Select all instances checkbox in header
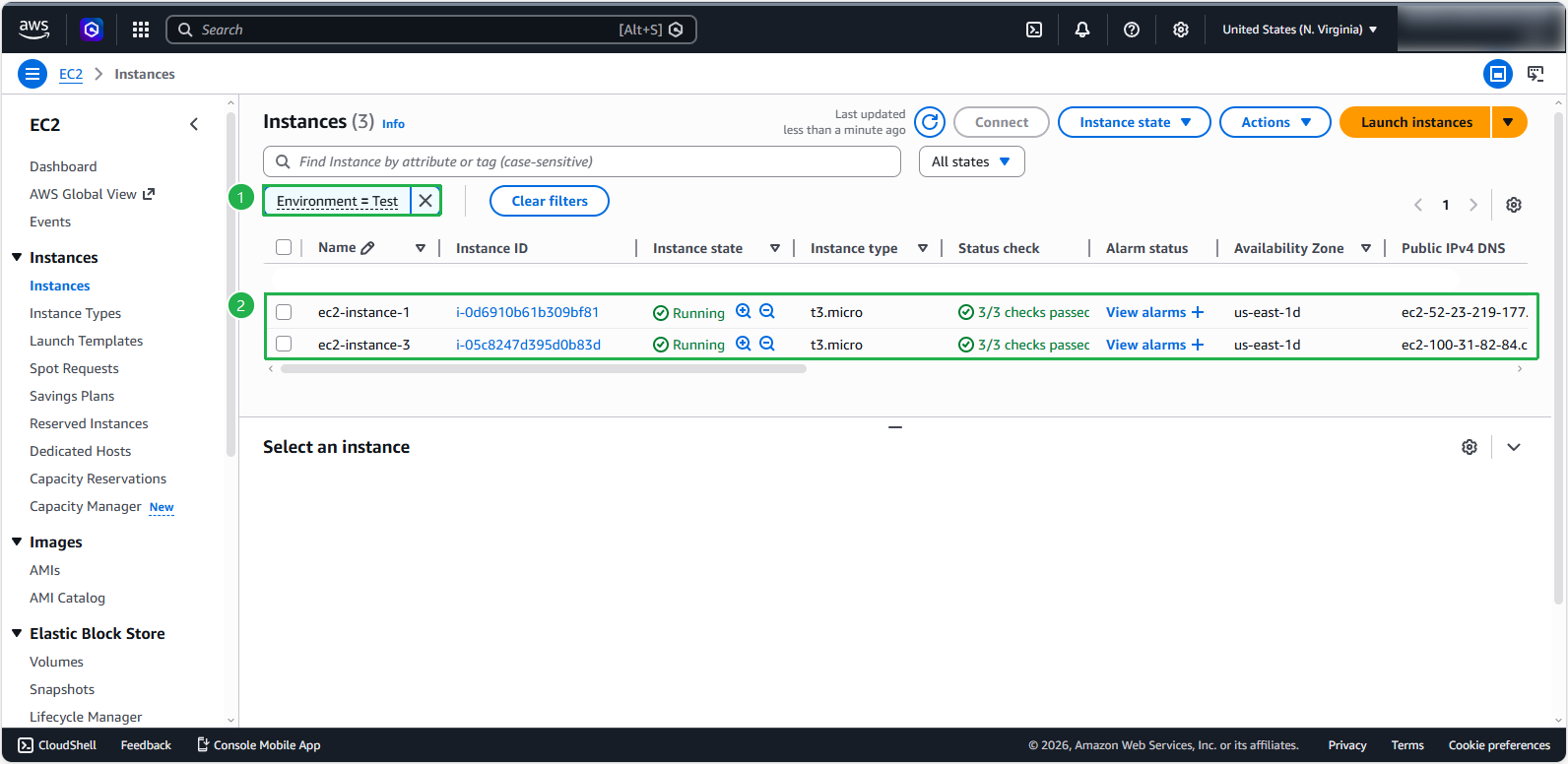 pyautogui.click(x=284, y=248)
